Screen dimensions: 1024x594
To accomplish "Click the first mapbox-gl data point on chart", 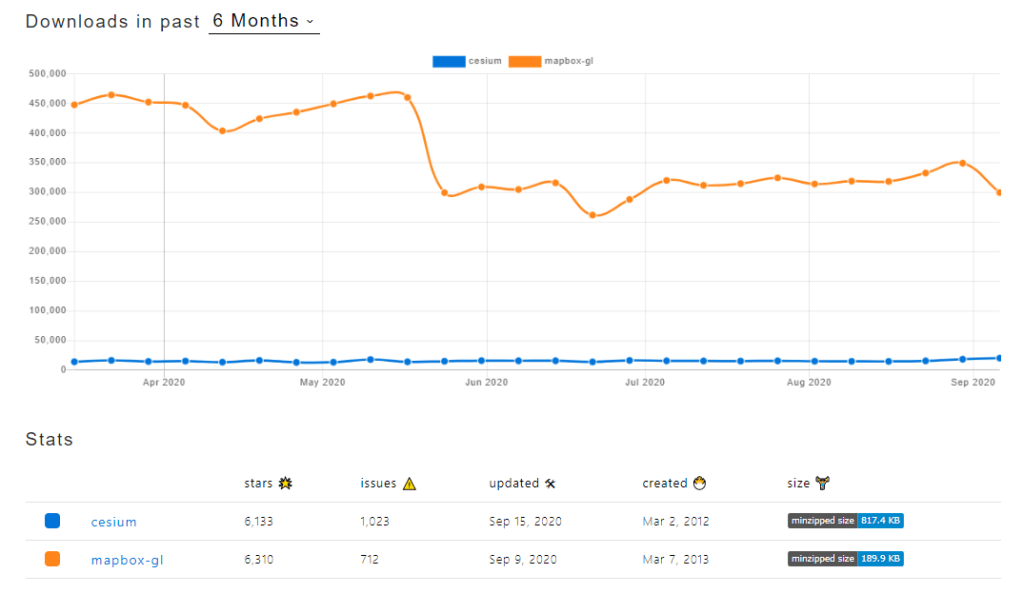I will pyautogui.click(x=74, y=105).
